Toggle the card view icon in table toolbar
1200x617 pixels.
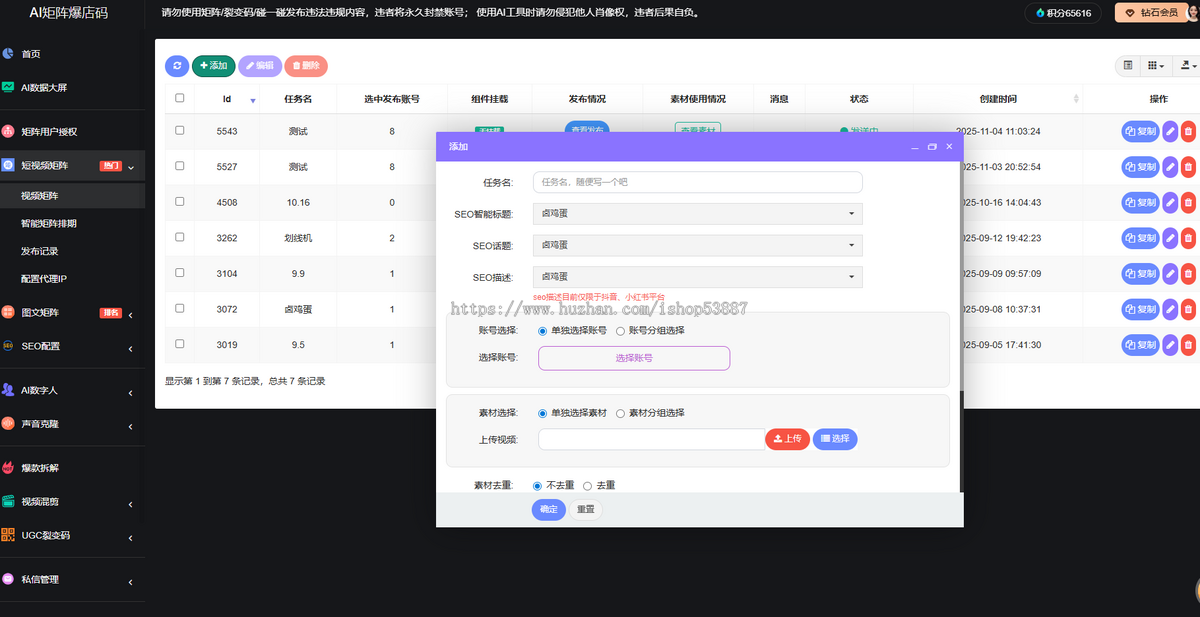click(1128, 65)
